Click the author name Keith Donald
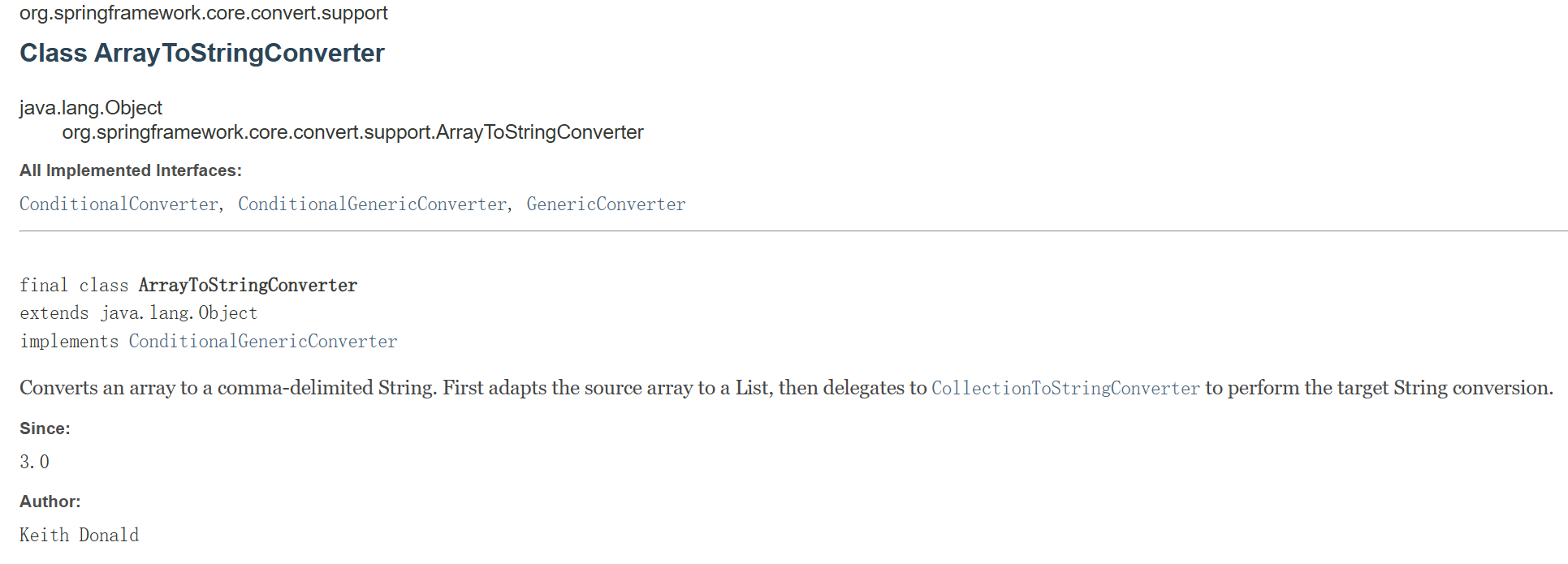 80,536
